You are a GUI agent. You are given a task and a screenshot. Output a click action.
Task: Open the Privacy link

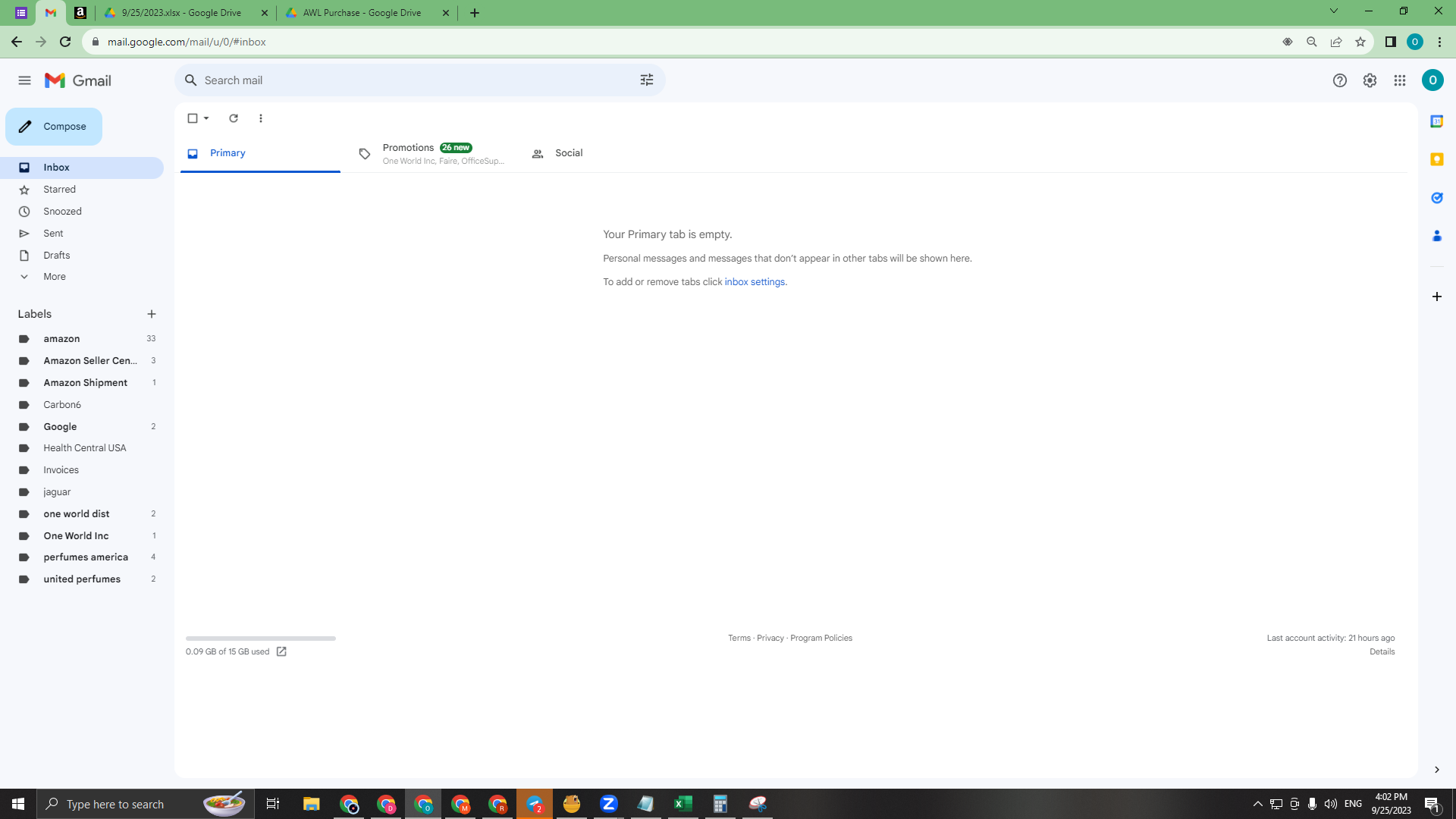tap(770, 639)
